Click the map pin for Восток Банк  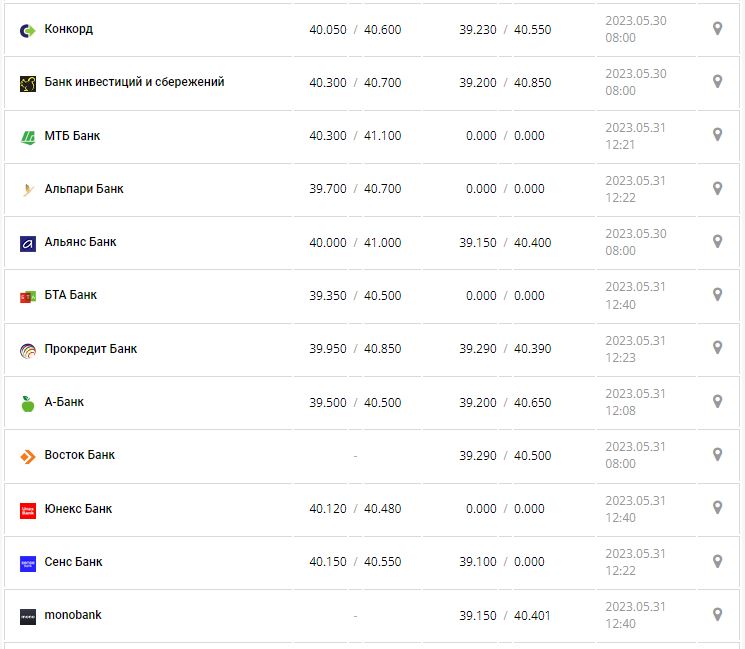coord(717,454)
